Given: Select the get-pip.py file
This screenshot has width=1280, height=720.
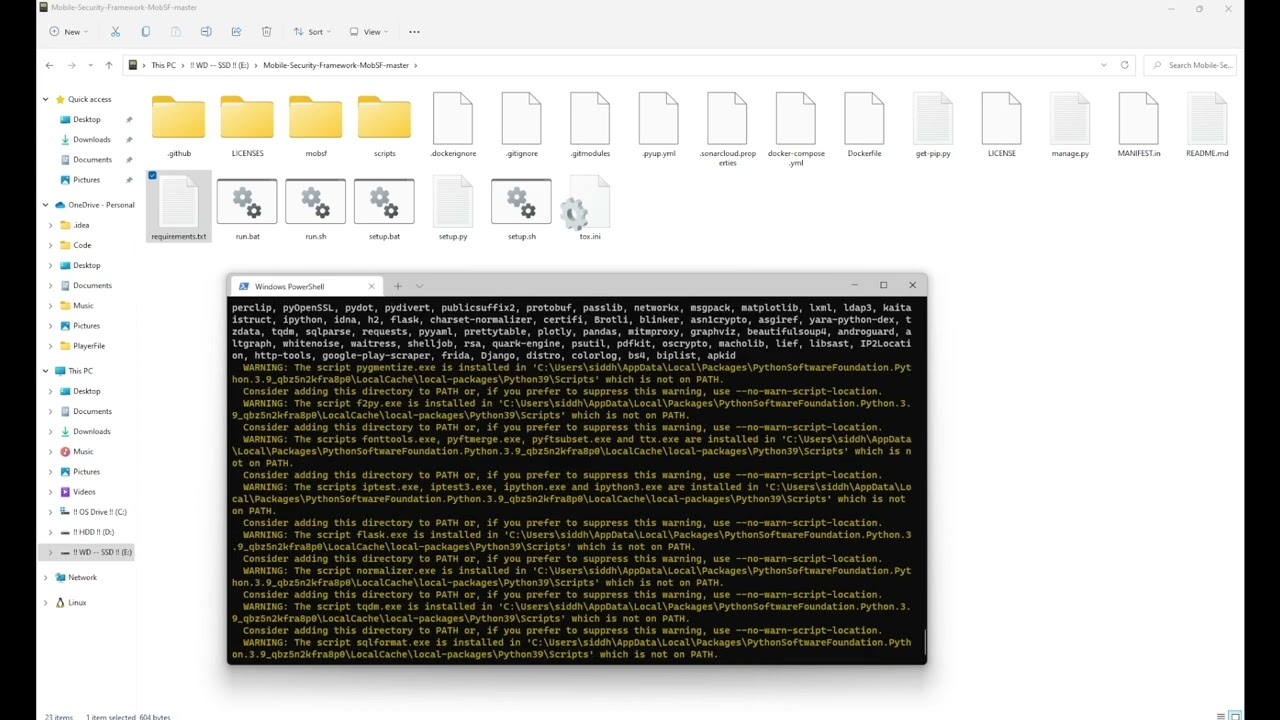Looking at the screenshot, I should tap(933, 126).
